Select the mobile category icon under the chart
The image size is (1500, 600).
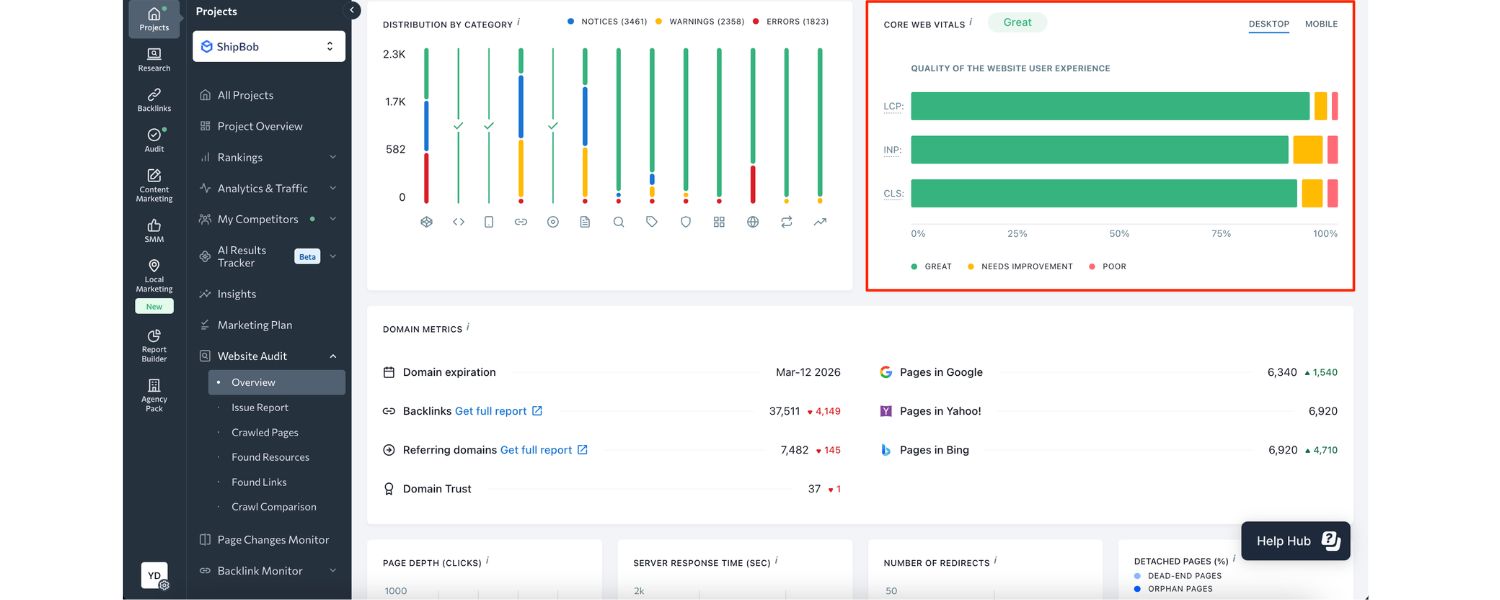point(489,222)
